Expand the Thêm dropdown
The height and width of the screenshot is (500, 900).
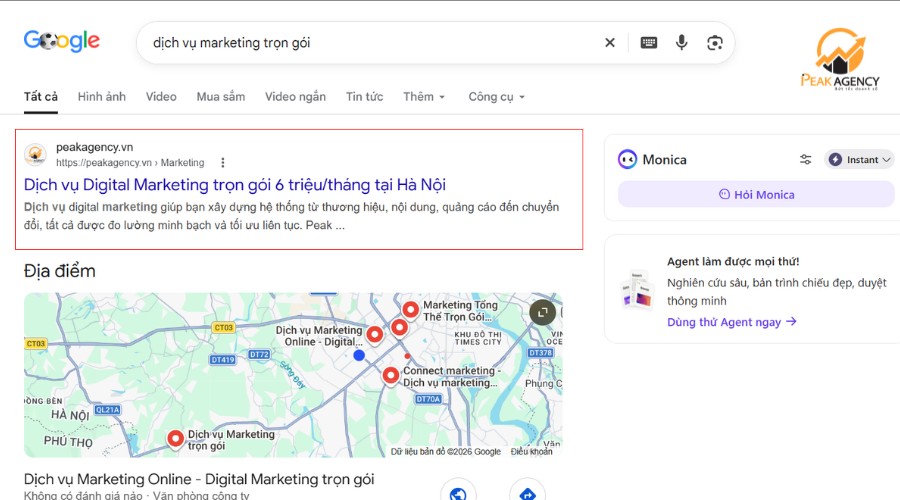pyautogui.click(x=424, y=96)
